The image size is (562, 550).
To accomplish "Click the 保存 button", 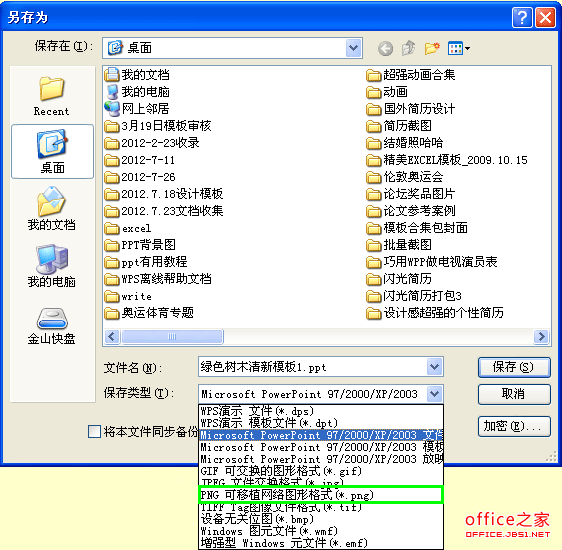I will [514, 367].
